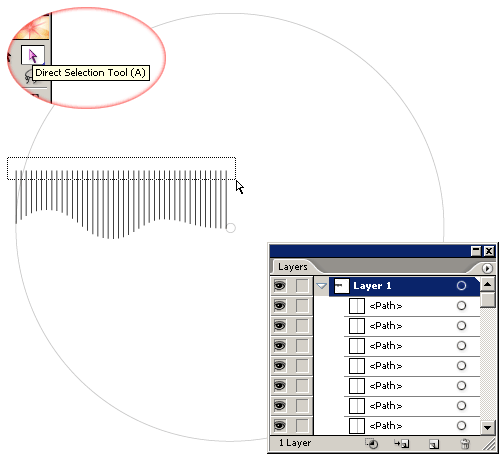Click the Create New Layer icon

coord(434,444)
